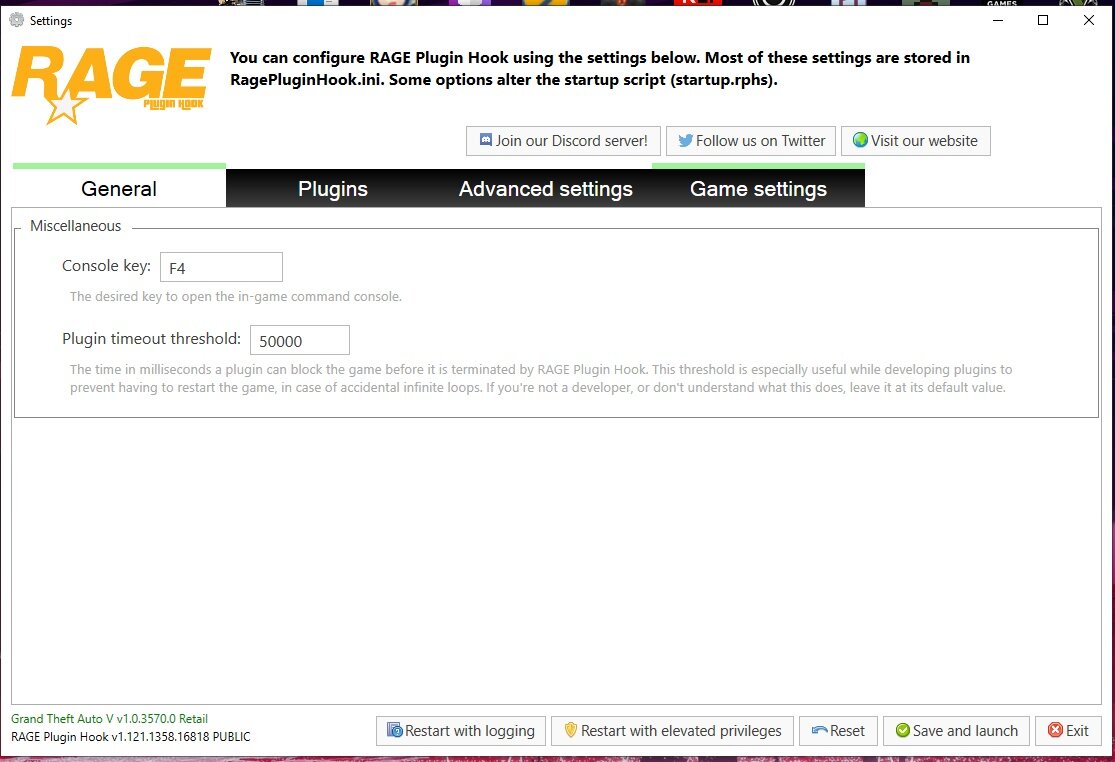Maximize the Settings window

[1043, 20]
